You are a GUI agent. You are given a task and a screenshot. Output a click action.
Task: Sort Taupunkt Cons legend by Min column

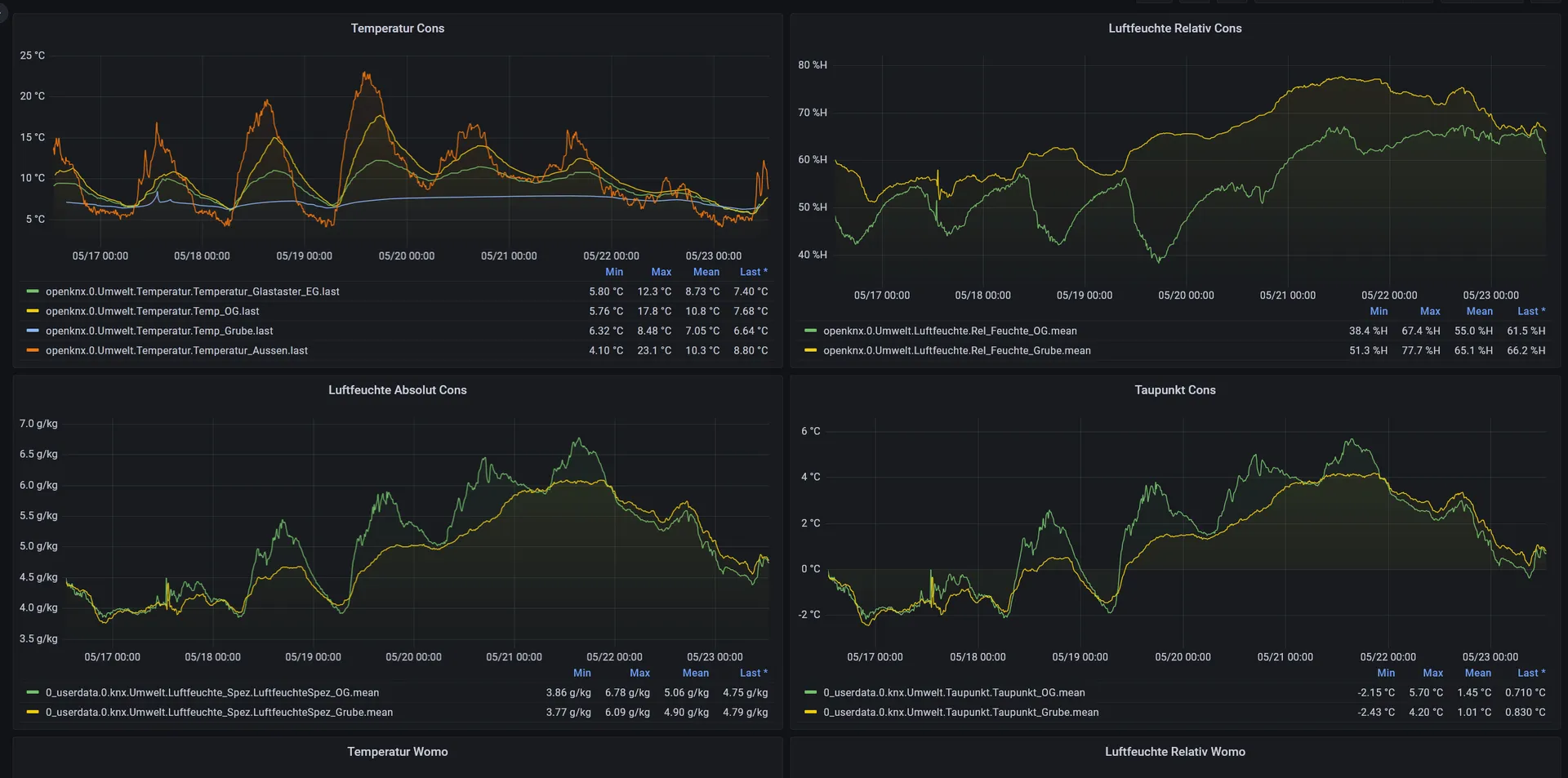click(1385, 674)
